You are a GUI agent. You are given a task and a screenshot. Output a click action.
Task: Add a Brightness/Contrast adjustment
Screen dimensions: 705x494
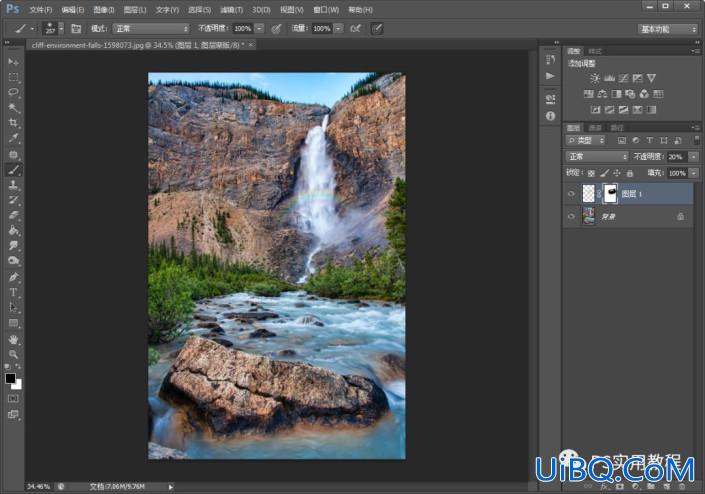tap(595, 78)
